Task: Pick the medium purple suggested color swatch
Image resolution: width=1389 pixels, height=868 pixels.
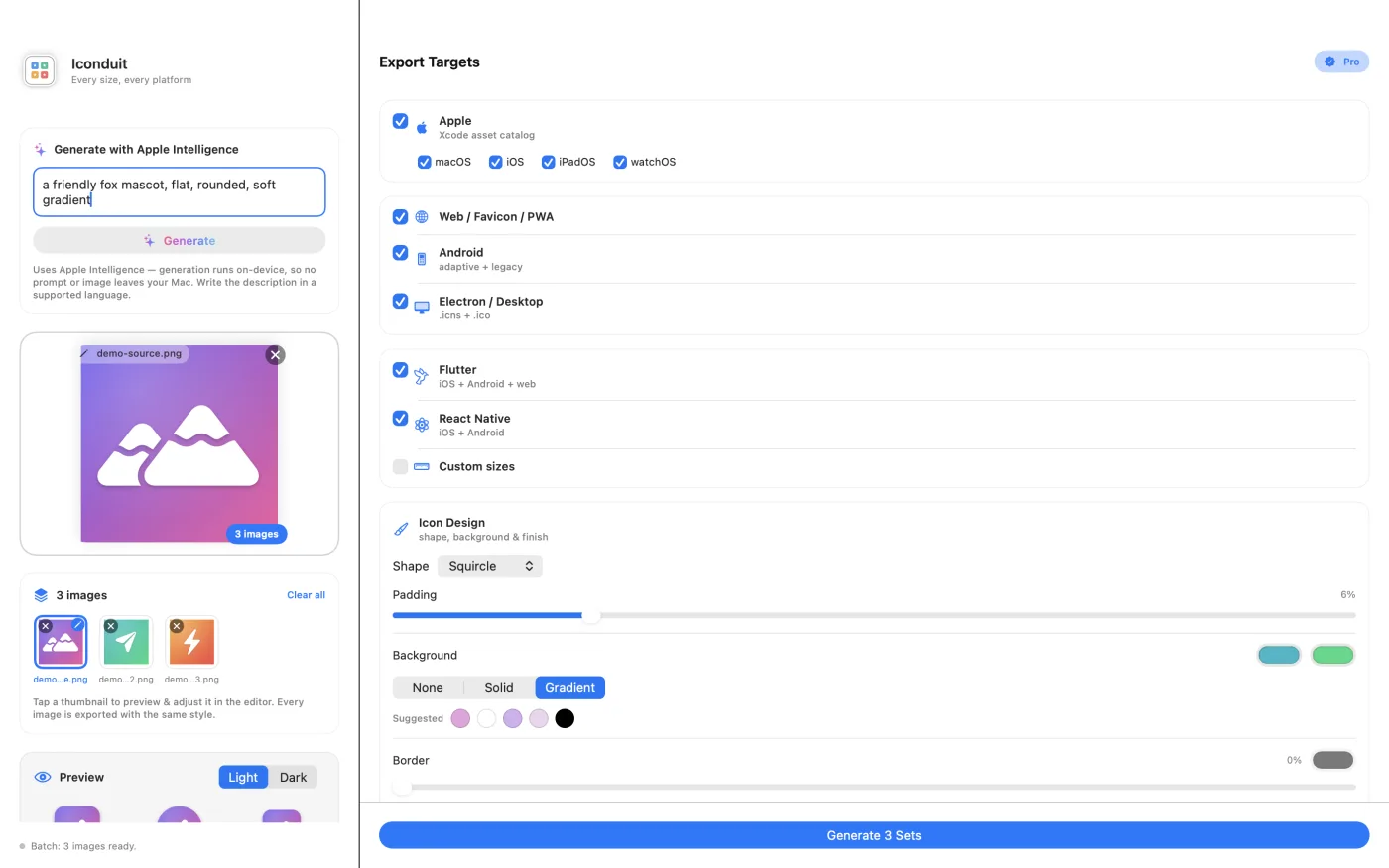Action: [512, 718]
